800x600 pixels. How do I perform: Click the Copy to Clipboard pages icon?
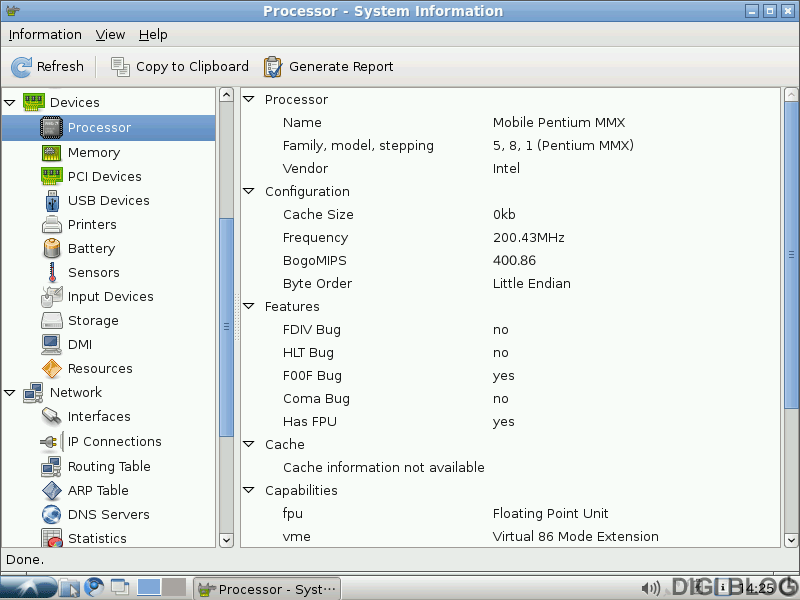tap(120, 67)
